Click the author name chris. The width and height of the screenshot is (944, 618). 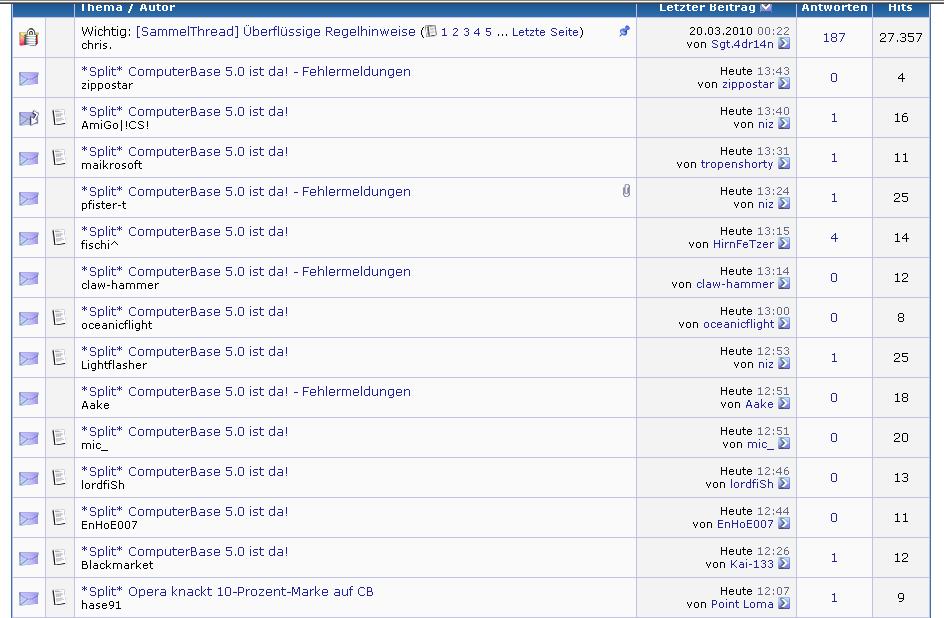click(x=96, y=45)
